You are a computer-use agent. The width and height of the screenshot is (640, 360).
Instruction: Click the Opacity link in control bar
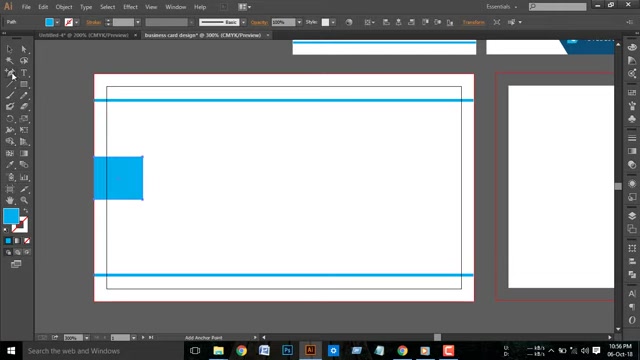tap(259, 22)
